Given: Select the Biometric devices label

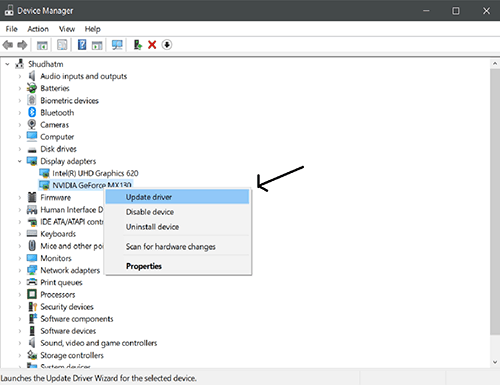Looking at the screenshot, I should [x=69, y=100].
